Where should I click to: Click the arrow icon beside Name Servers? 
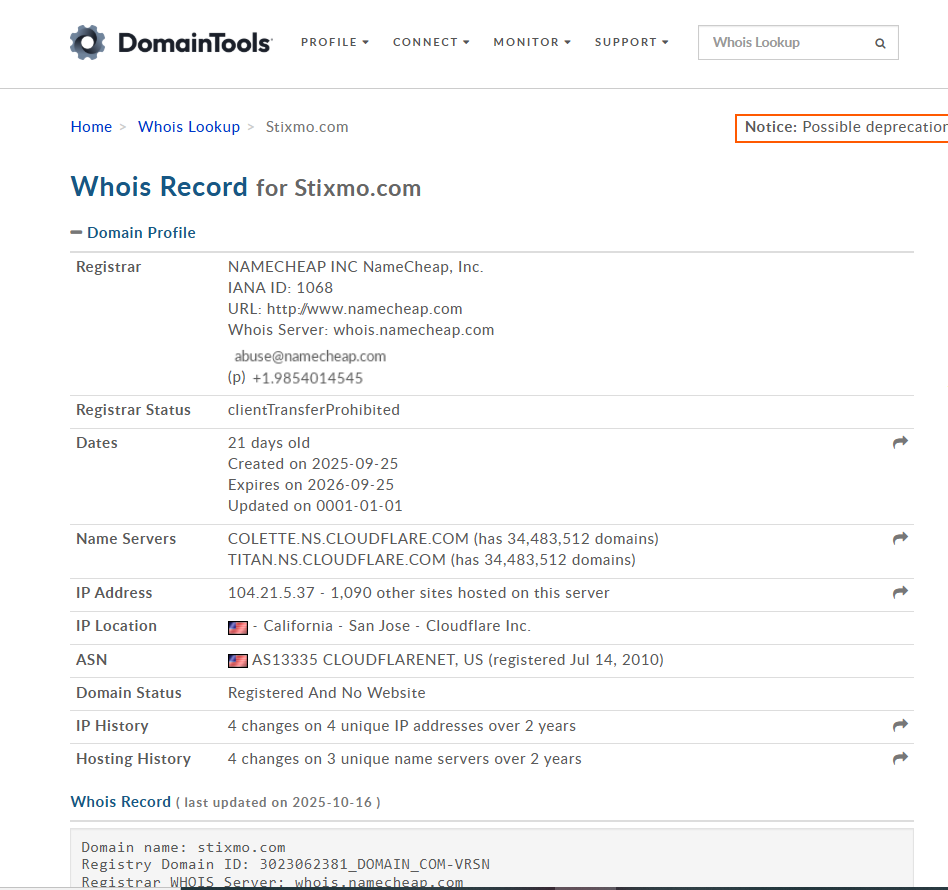[900, 538]
